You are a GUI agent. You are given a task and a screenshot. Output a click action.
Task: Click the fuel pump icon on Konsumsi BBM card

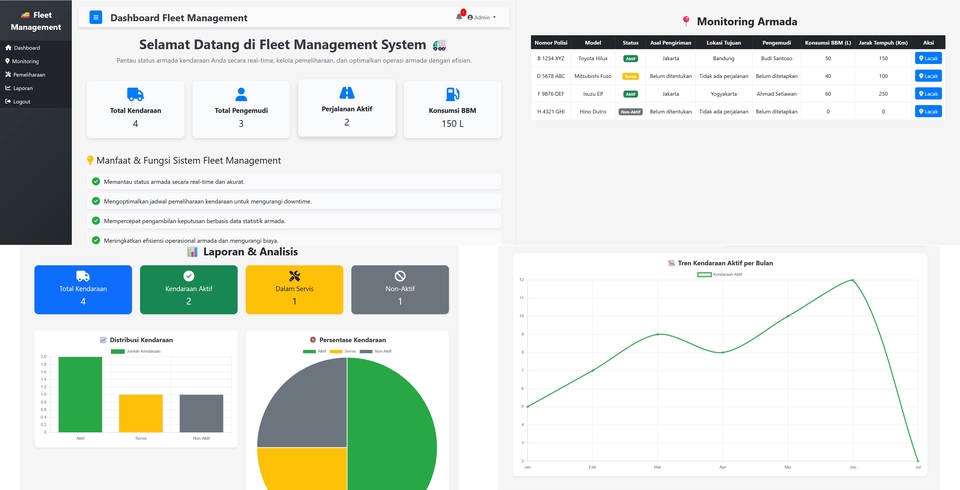click(452, 94)
